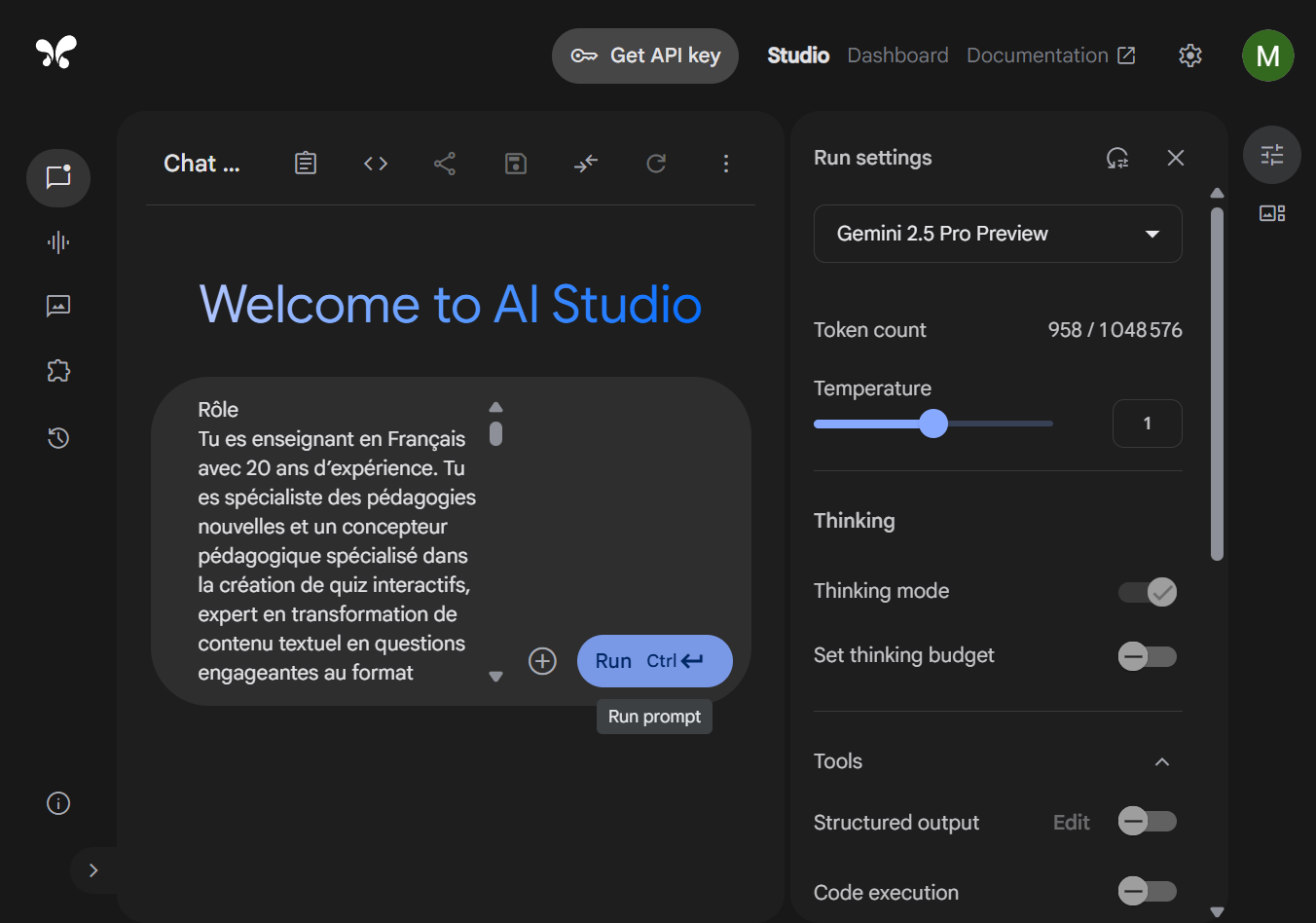Open the more options three-dot menu

pyautogui.click(x=726, y=164)
